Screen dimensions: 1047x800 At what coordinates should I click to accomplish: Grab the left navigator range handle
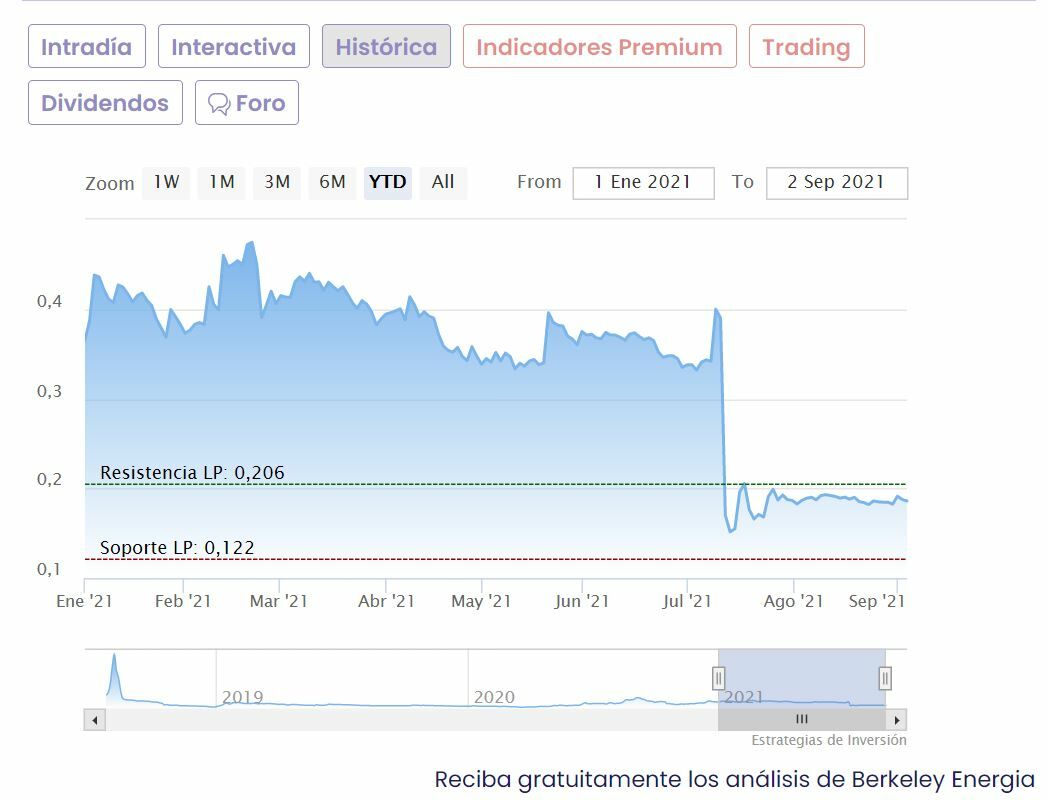pos(718,678)
